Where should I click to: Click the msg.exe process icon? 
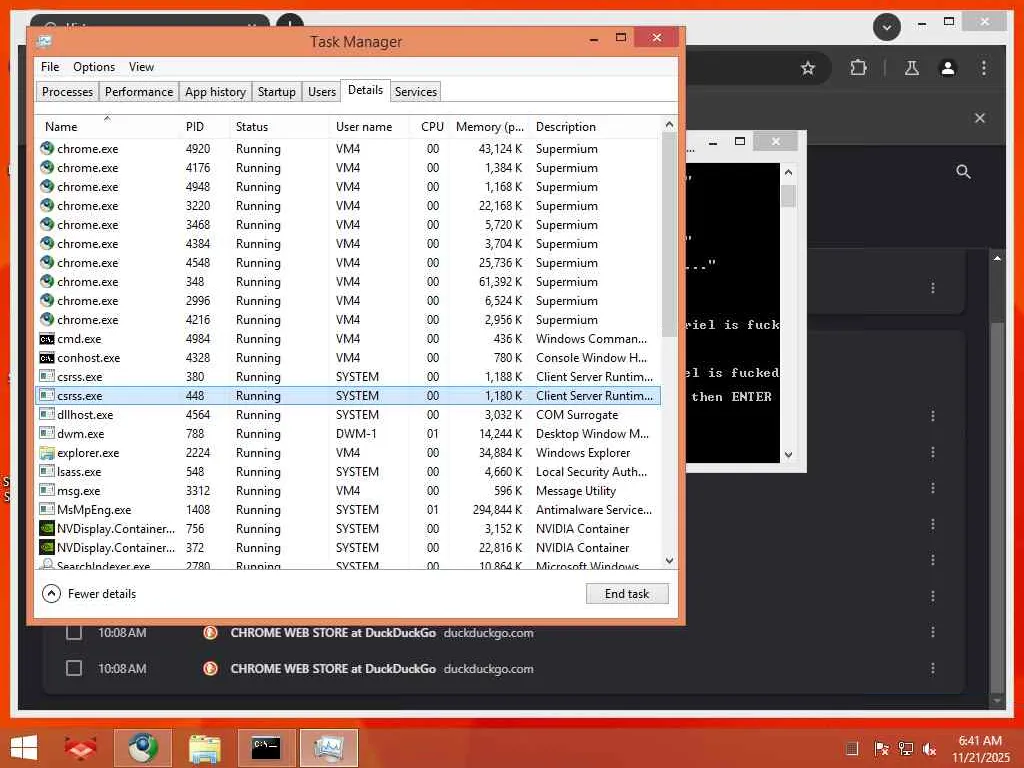tap(47, 490)
